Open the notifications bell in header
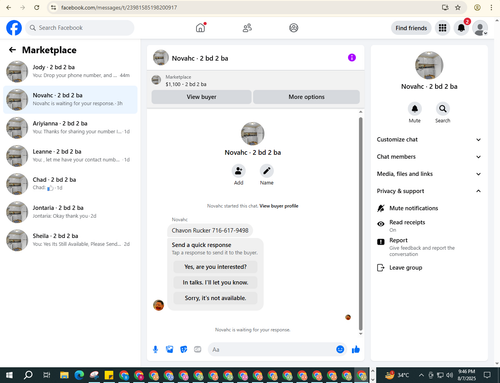The width and height of the screenshot is (500, 383). point(461,28)
